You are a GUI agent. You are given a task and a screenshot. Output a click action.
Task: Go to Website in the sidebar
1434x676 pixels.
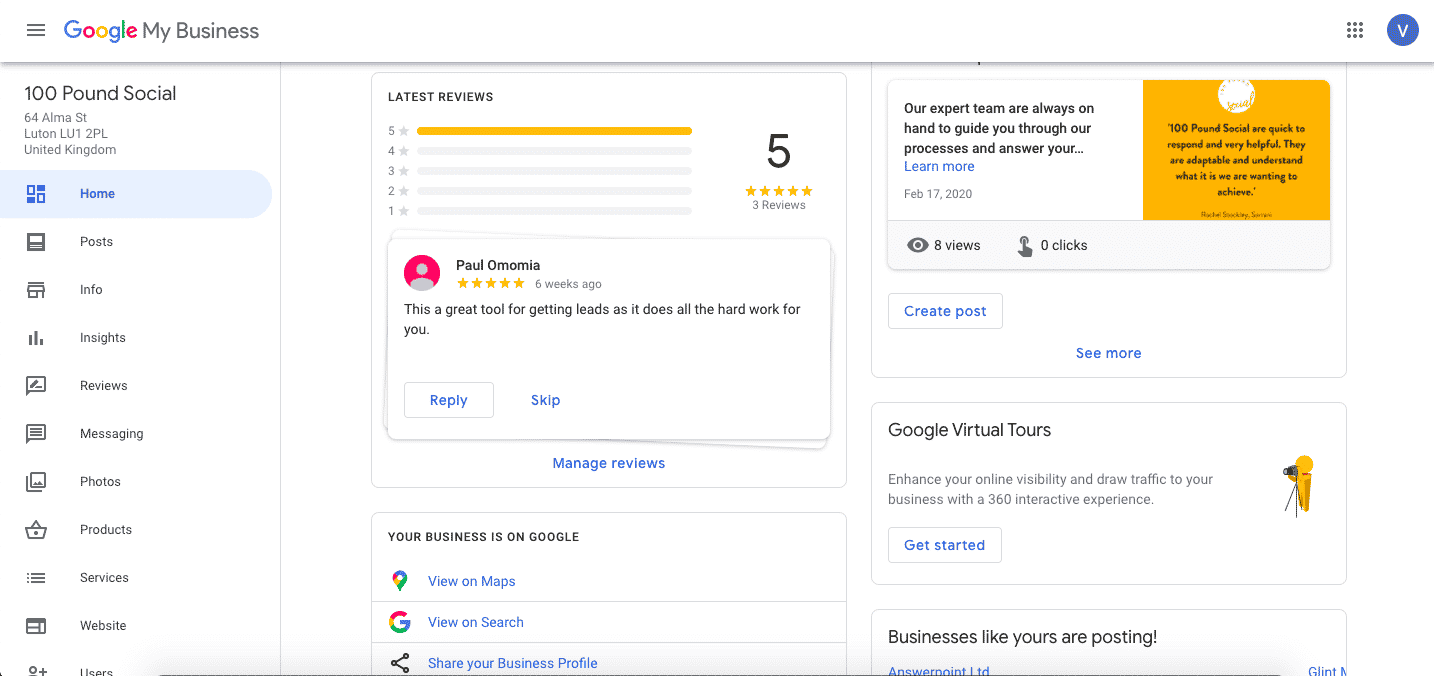point(136,626)
